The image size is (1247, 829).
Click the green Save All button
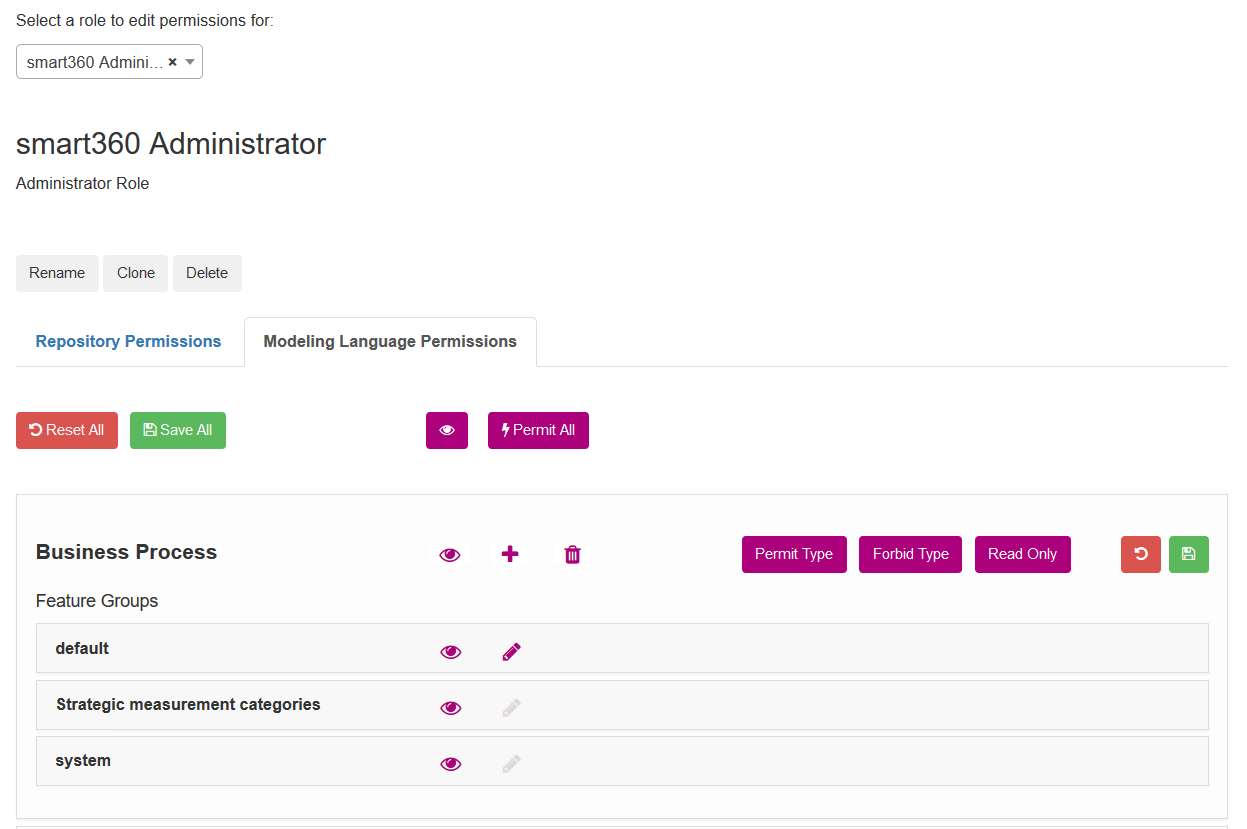pos(178,430)
